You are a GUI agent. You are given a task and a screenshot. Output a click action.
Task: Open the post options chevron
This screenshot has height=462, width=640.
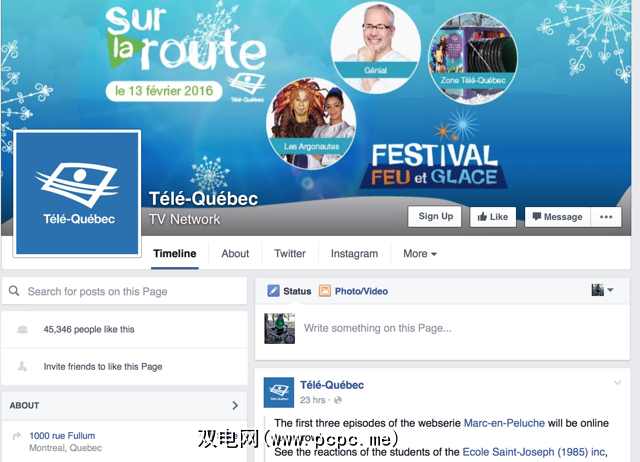coord(617,382)
